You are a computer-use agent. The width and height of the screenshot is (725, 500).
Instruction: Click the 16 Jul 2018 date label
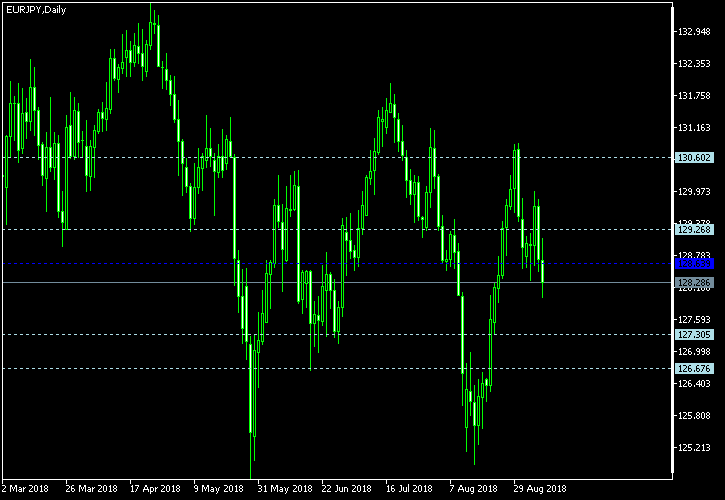409,489
